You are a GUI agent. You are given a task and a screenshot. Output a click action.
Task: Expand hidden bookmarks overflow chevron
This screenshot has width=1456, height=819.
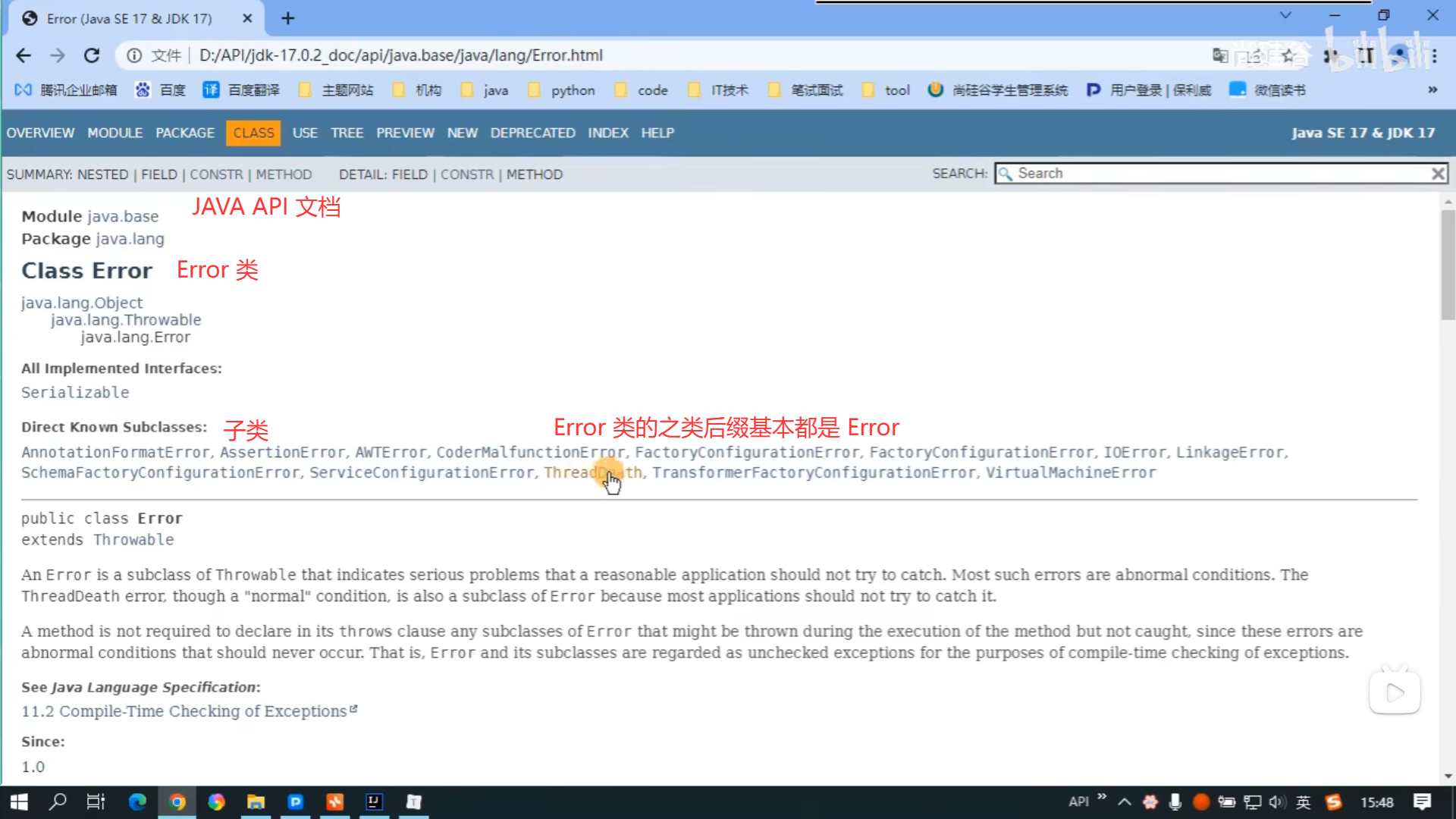click(x=1432, y=89)
